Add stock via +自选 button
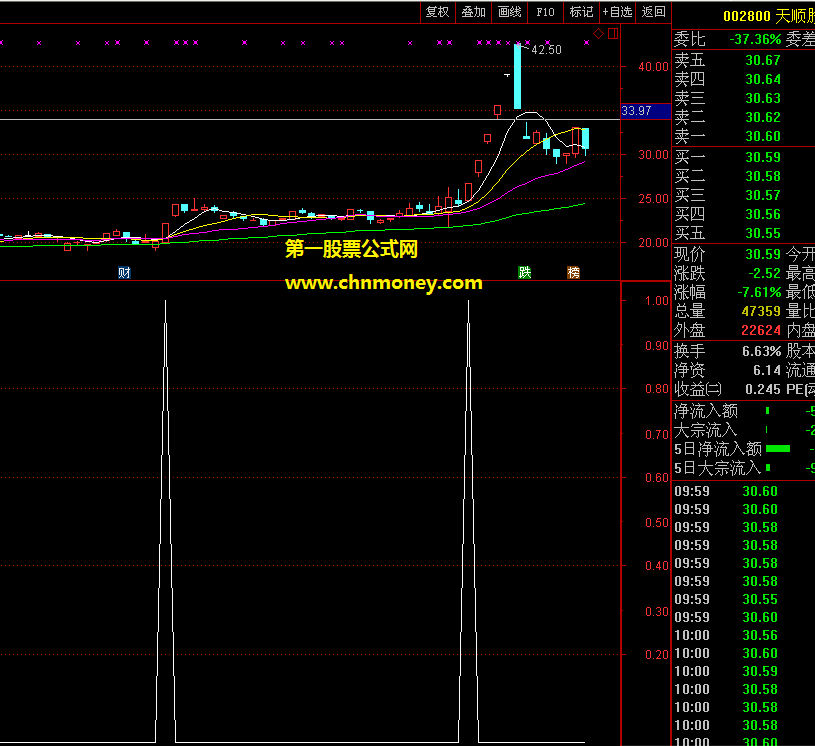The image size is (815, 746). coord(617,12)
